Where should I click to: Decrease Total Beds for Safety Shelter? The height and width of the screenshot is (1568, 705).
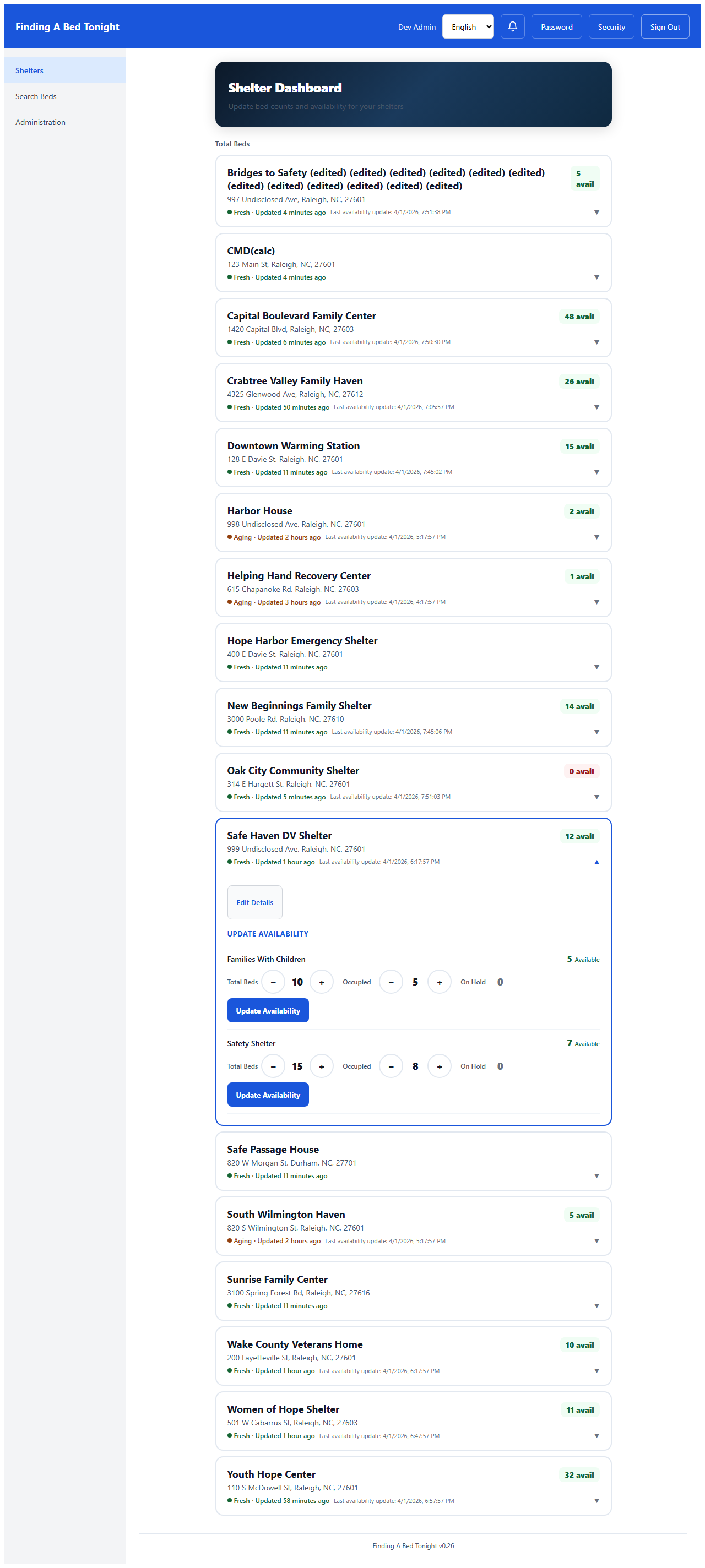(273, 1066)
